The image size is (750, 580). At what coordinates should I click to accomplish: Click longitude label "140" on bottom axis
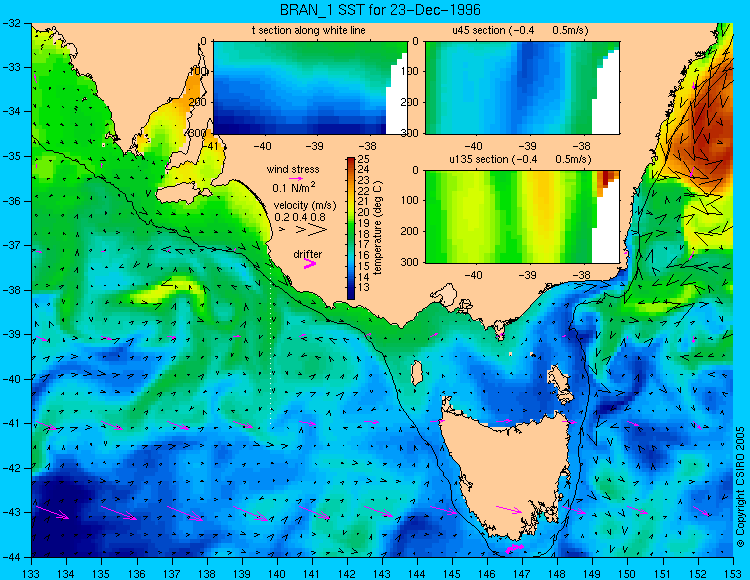pyautogui.click(x=277, y=574)
